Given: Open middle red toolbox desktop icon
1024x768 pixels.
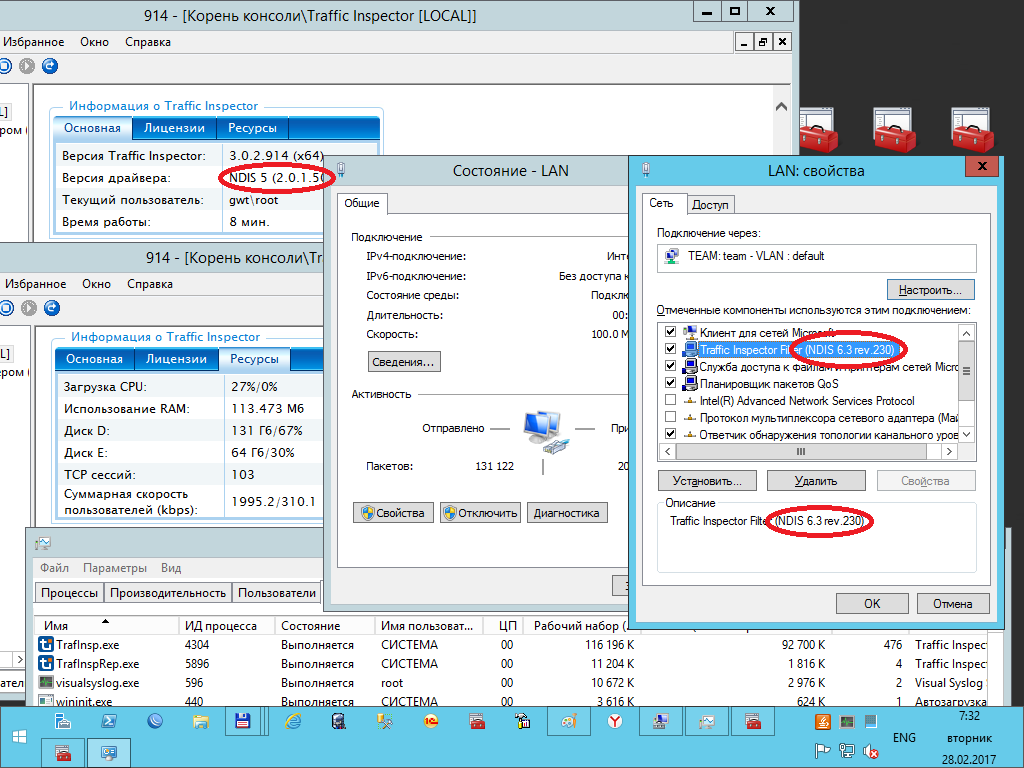Looking at the screenshot, I should (x=895, y=131).
